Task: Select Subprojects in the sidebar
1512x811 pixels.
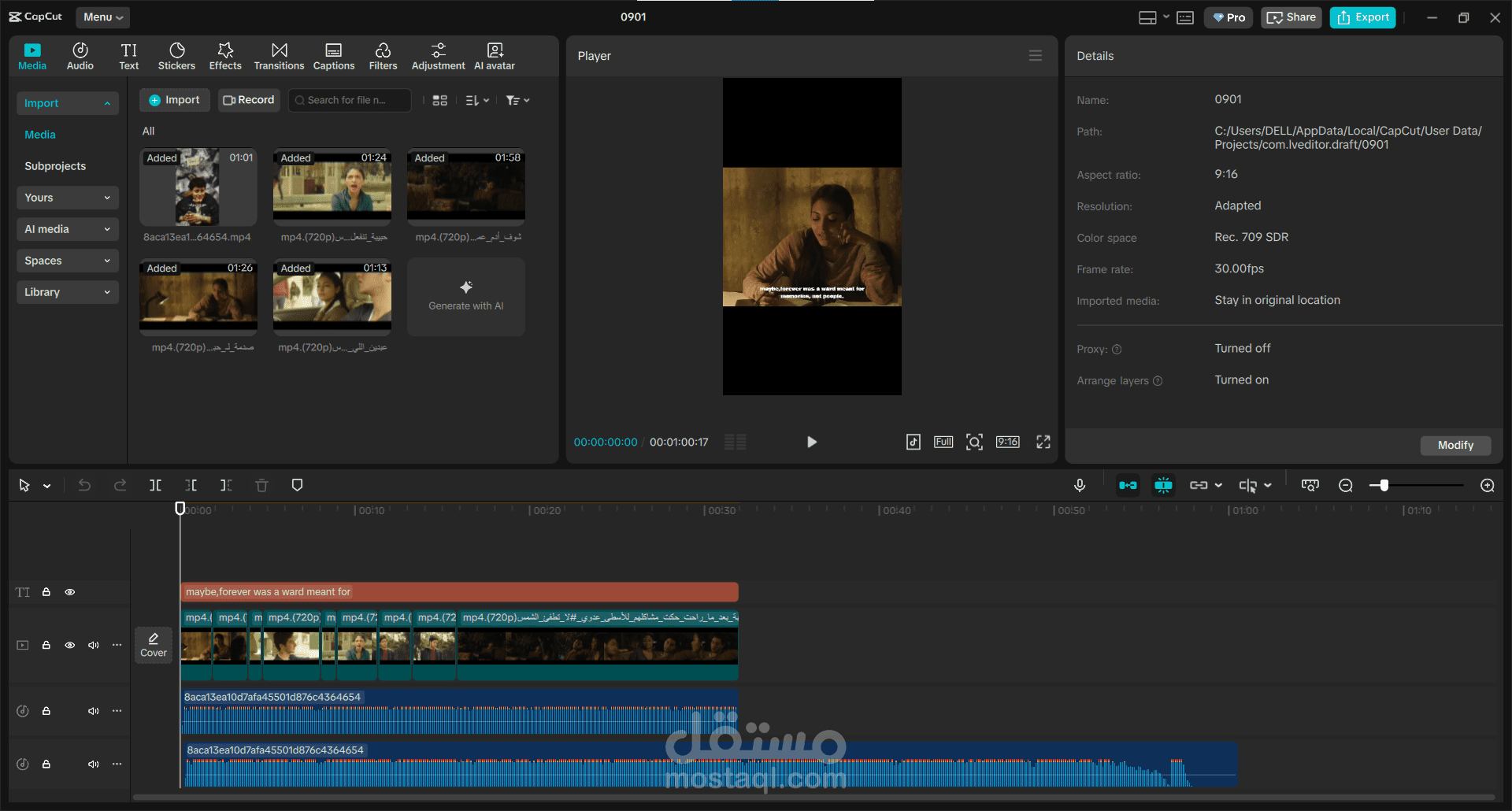Action: point(55,166)
